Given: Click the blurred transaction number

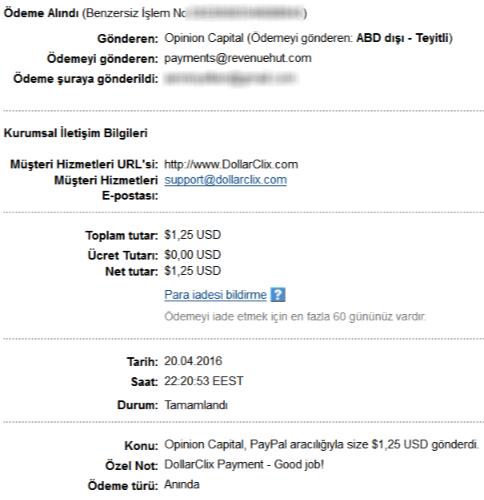Looking at the screenshot, I should [x=245, y=13].
